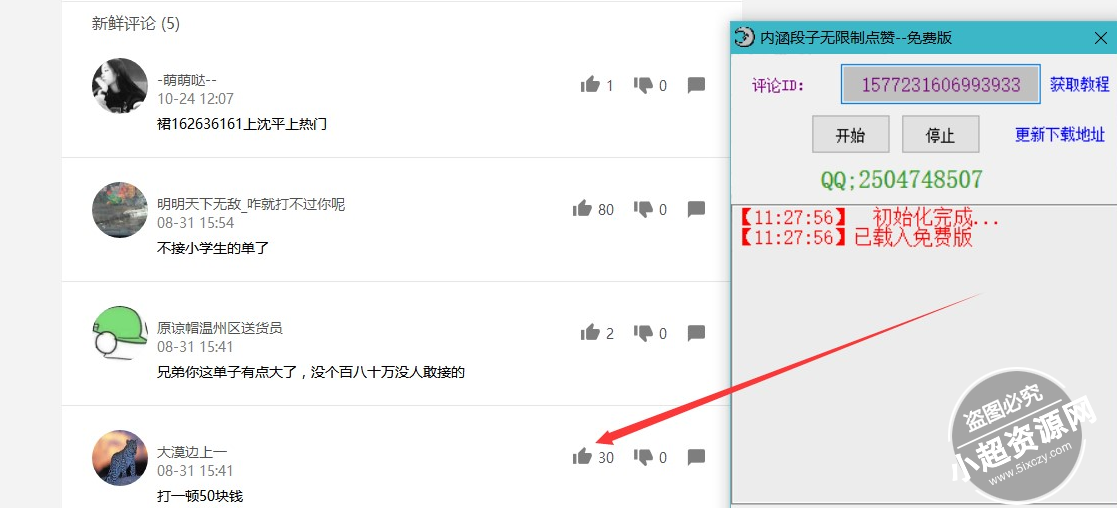Image resolution: width=1117 pixels, height=508 pixels.
Task: Focus the 评论ID input field
Action: (940, 85)
